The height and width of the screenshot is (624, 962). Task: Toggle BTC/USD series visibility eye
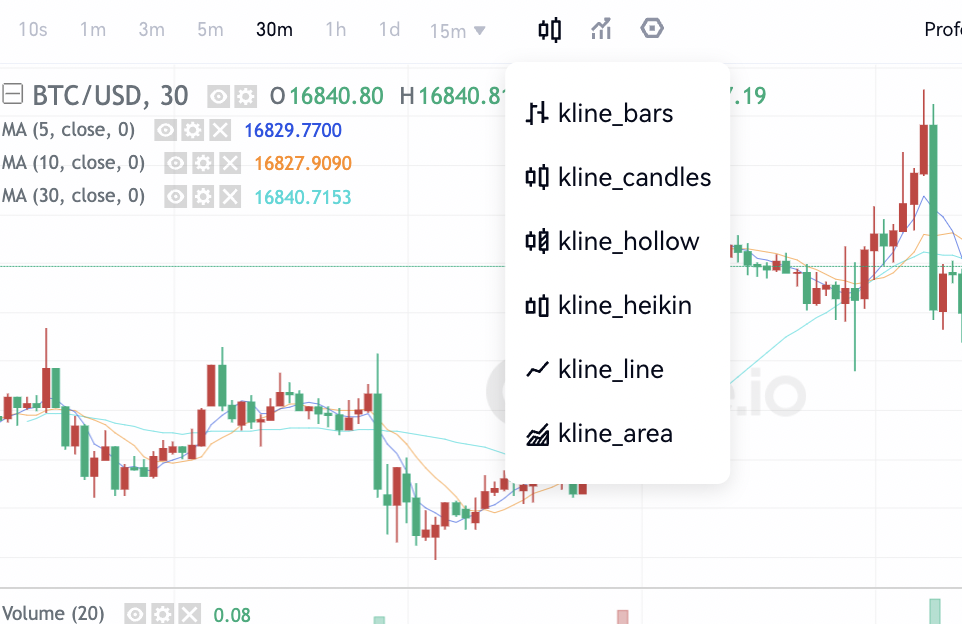pos(218,96)
